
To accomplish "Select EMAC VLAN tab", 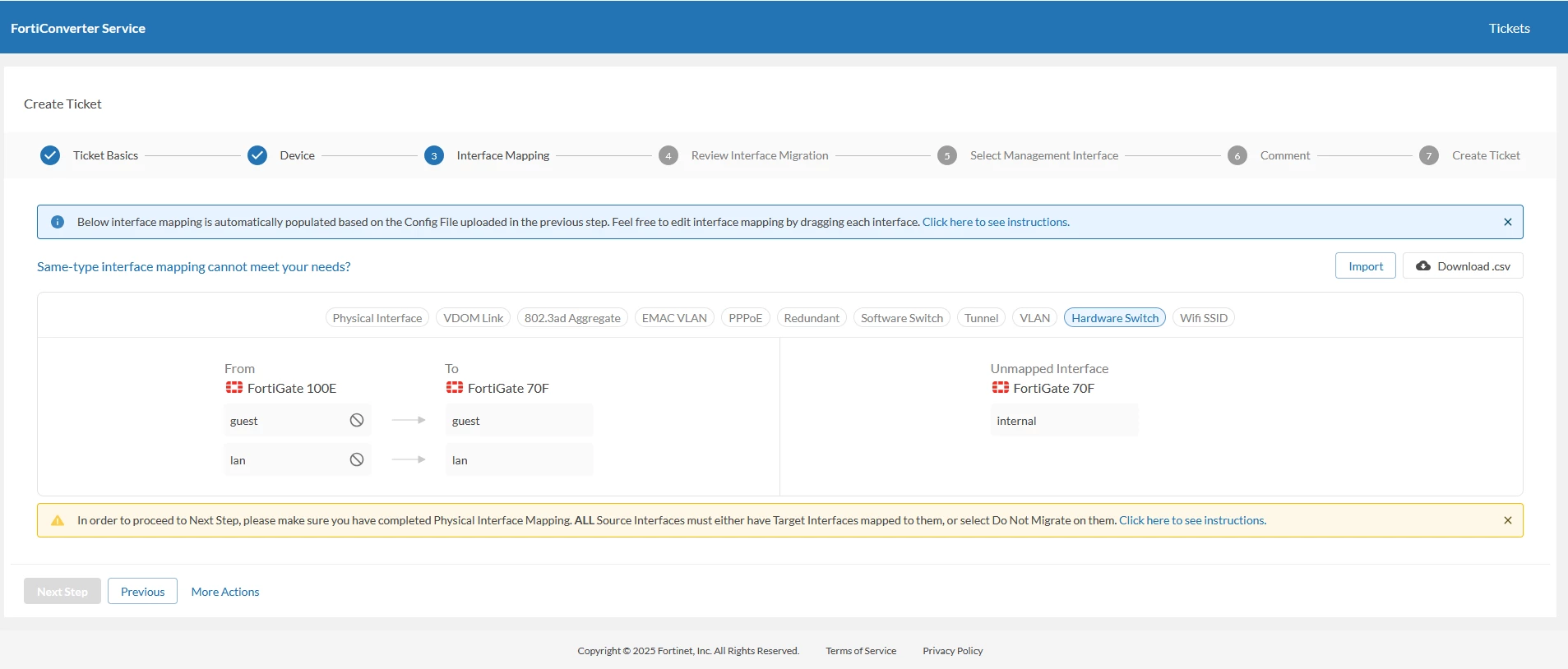I will pyautogui.click(x=674, y=318).
